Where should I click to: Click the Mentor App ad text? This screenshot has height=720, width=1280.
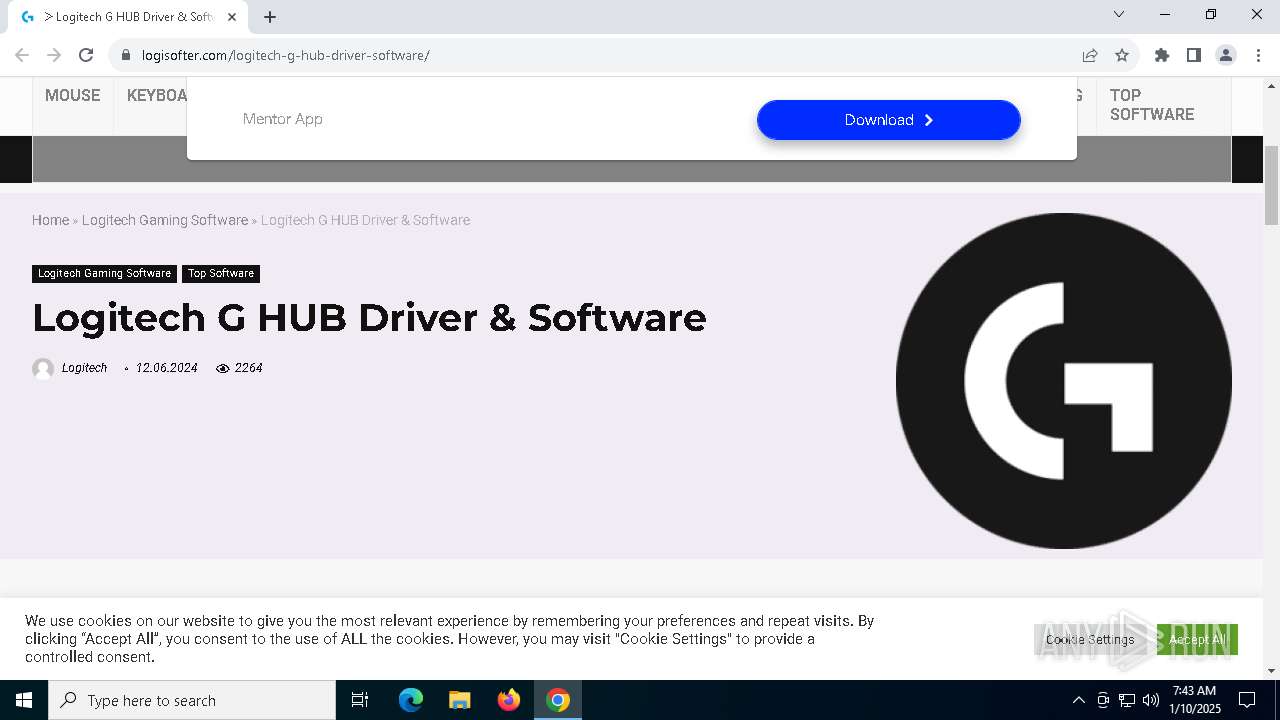(x=282, y=119)
